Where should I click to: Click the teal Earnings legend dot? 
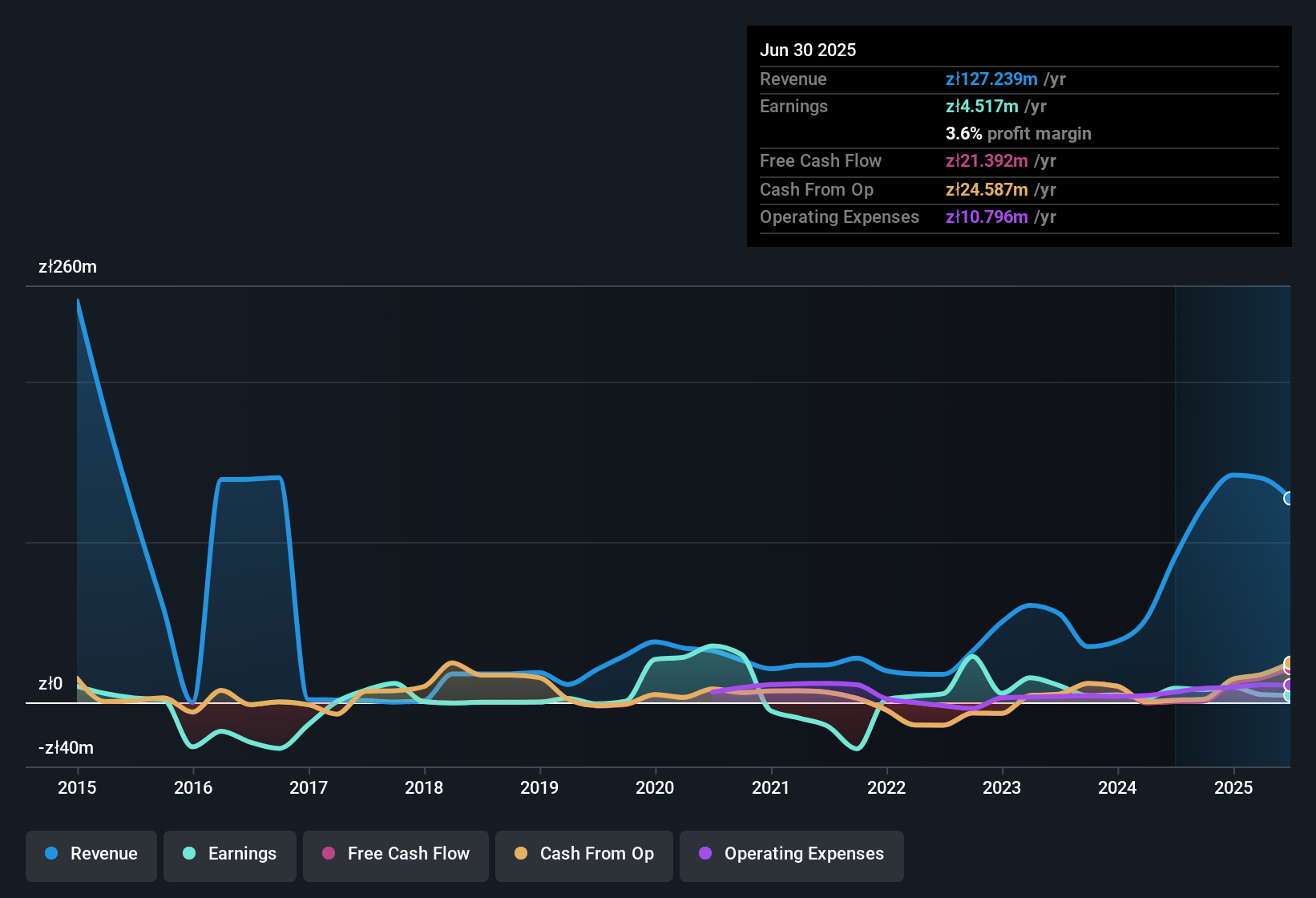coord(189,854)
